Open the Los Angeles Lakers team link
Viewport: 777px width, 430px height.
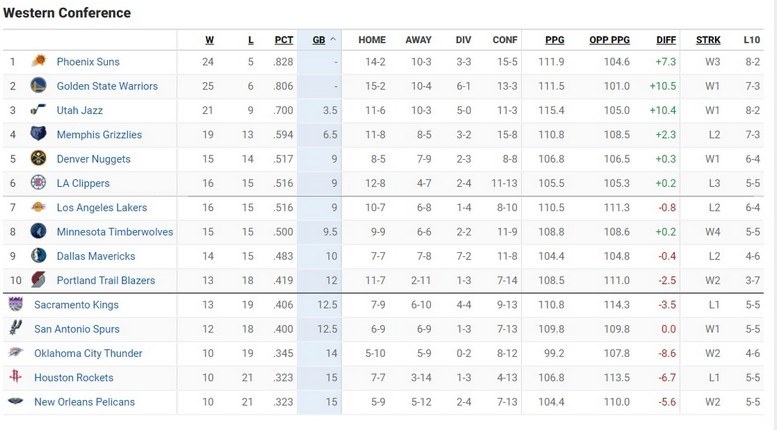[101, 208]
